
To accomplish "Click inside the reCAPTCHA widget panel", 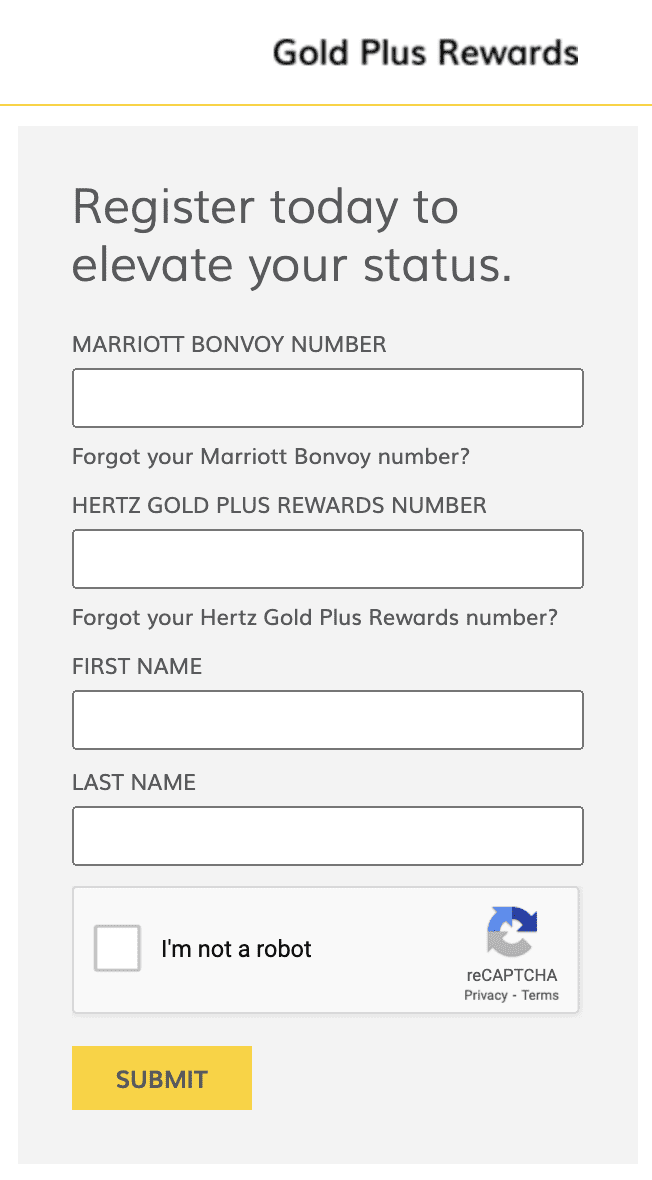I will pyautogui.click(x=325, y=950).
